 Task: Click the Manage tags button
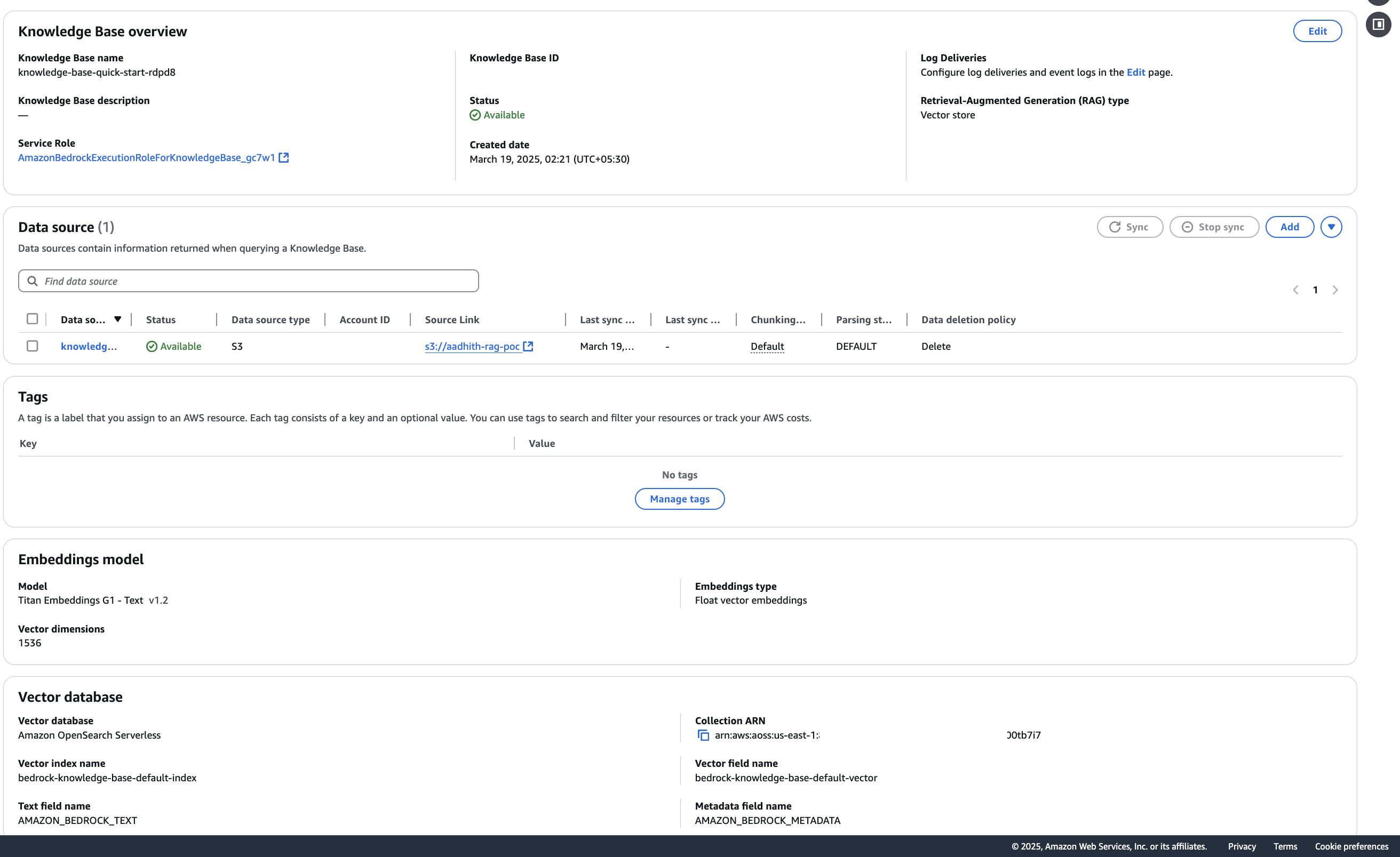680,499
